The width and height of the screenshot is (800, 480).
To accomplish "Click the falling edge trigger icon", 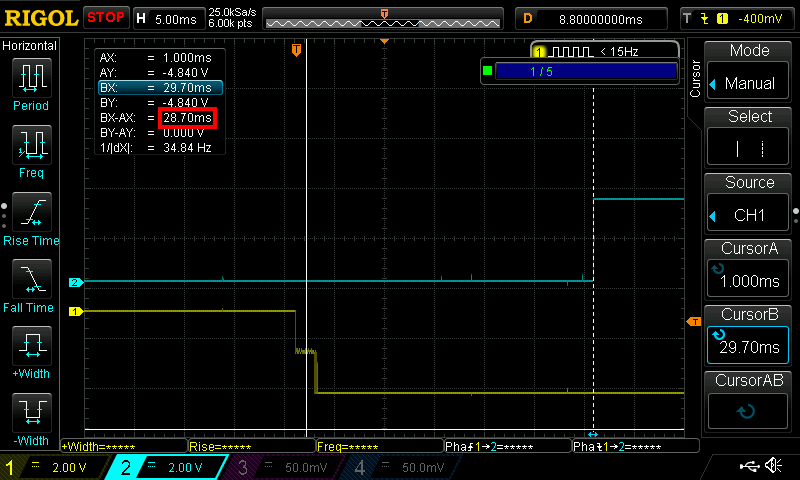I will click(x=705, y=19).
